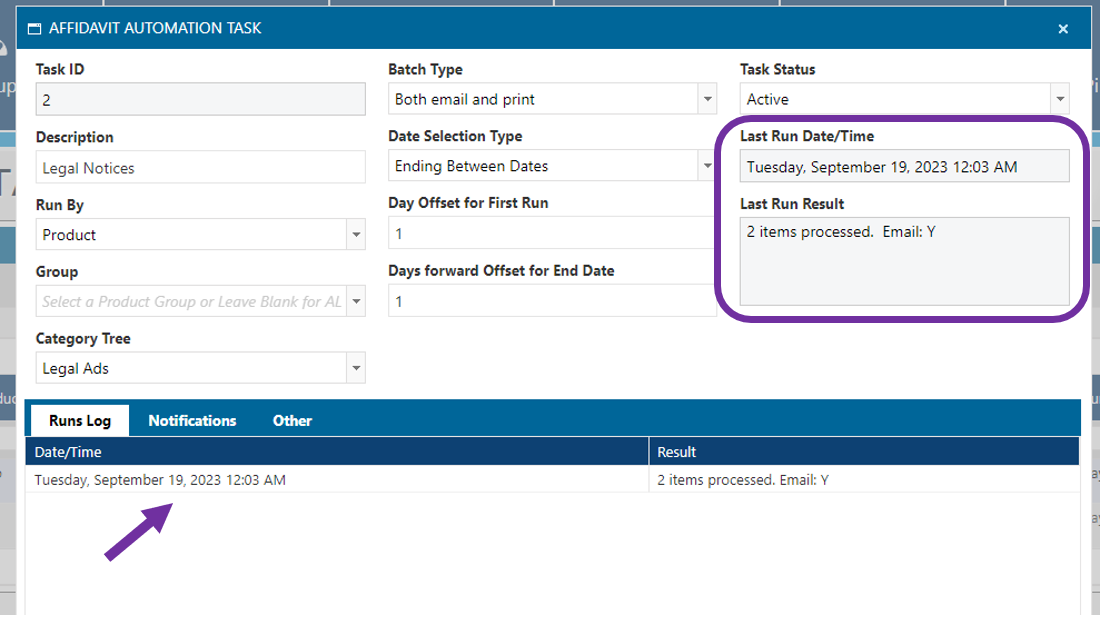
Task: Click the Last Run Result text box
Action: pos(904,261)
